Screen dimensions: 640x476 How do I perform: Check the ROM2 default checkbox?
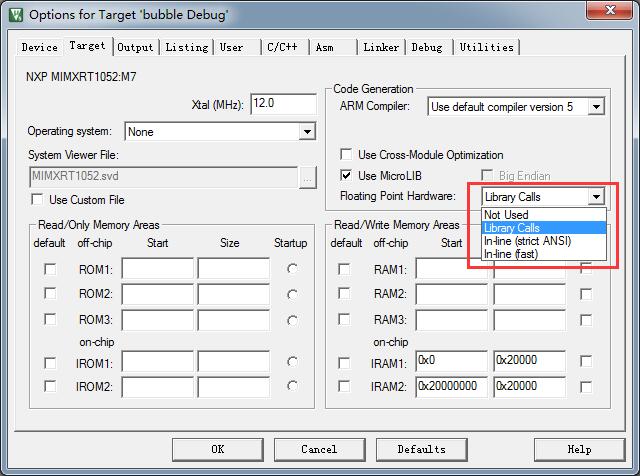pyautogui.click(x=50, y=294)
